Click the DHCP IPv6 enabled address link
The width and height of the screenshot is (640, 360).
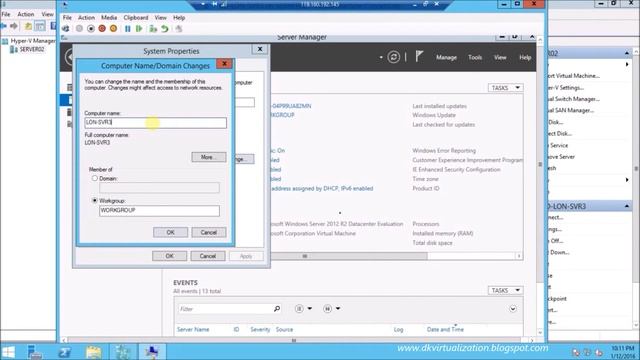pos(322,189)
